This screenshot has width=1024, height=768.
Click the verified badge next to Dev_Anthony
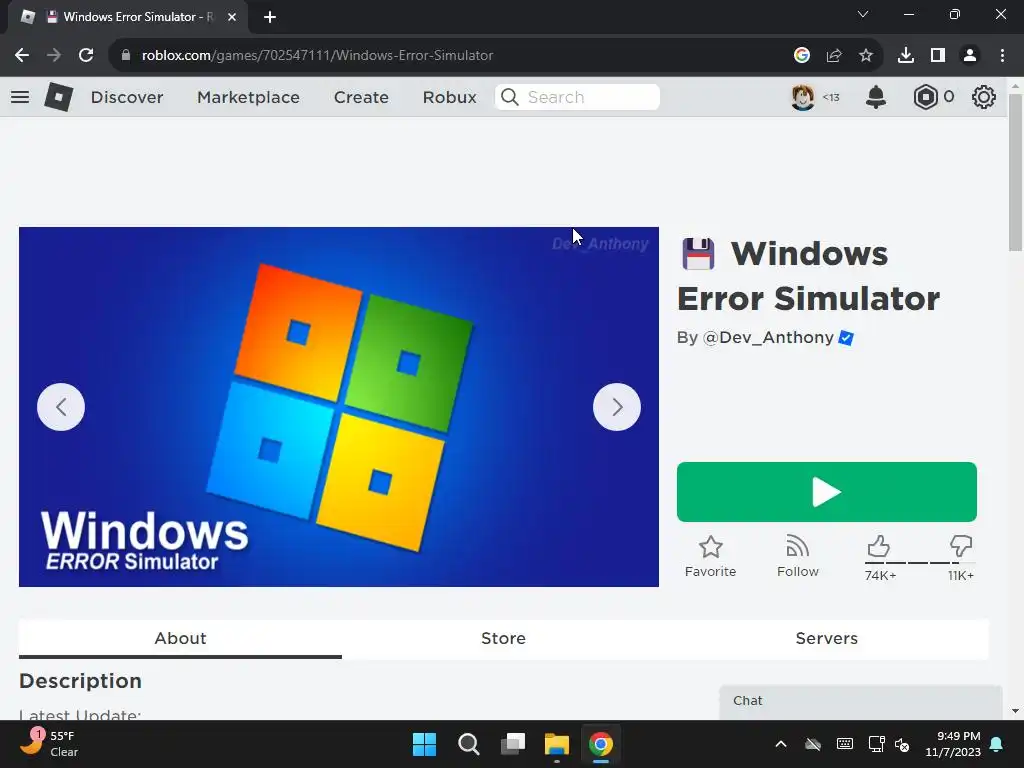[846, 338]
